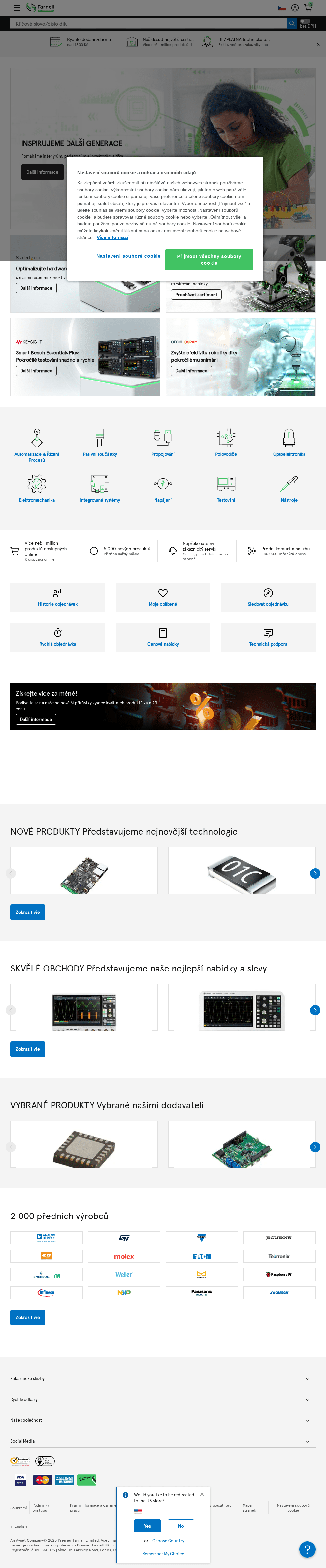Open the hamburger navigation menu

click(x=17, y=8)
